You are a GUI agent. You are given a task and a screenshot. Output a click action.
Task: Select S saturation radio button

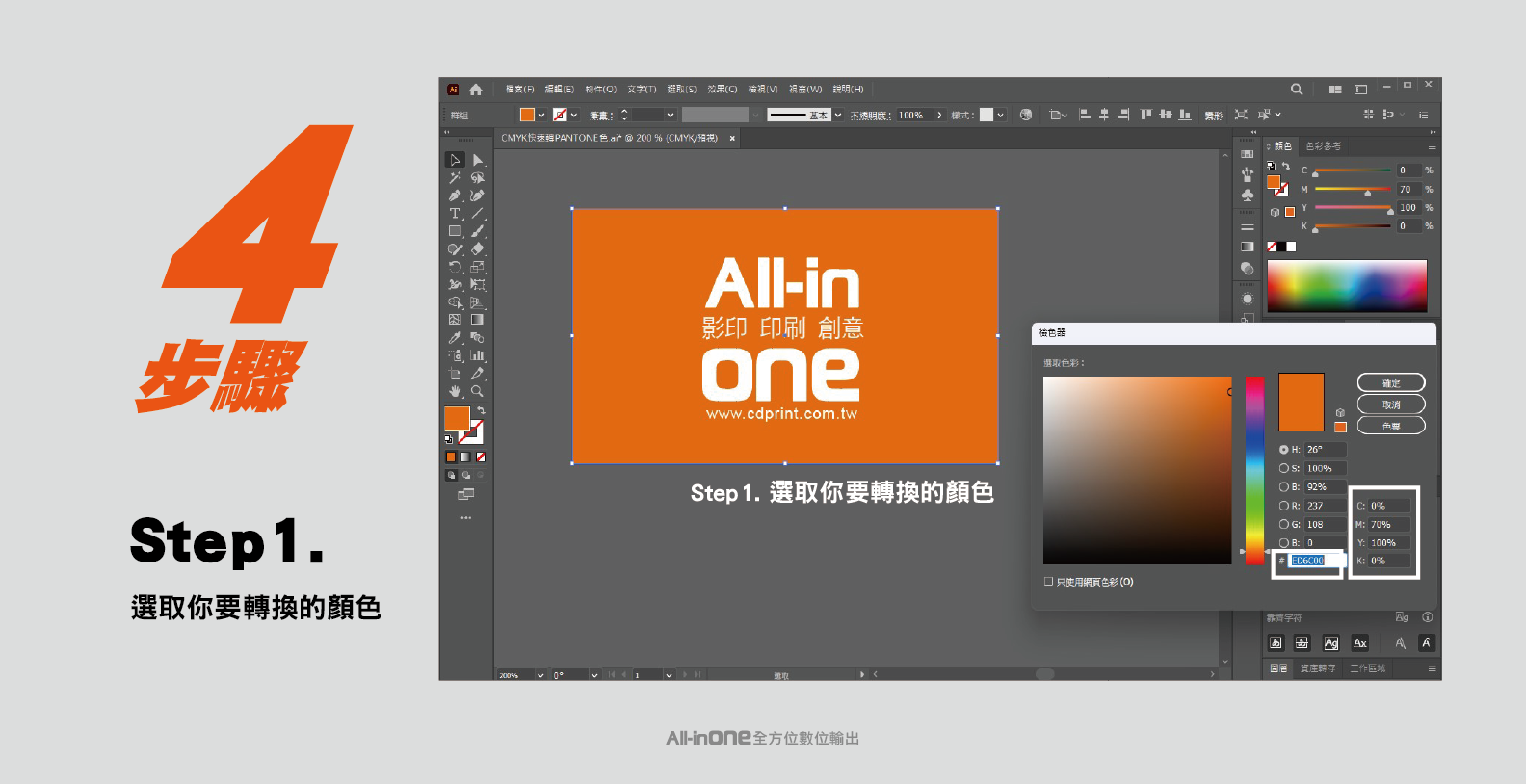1284,468
